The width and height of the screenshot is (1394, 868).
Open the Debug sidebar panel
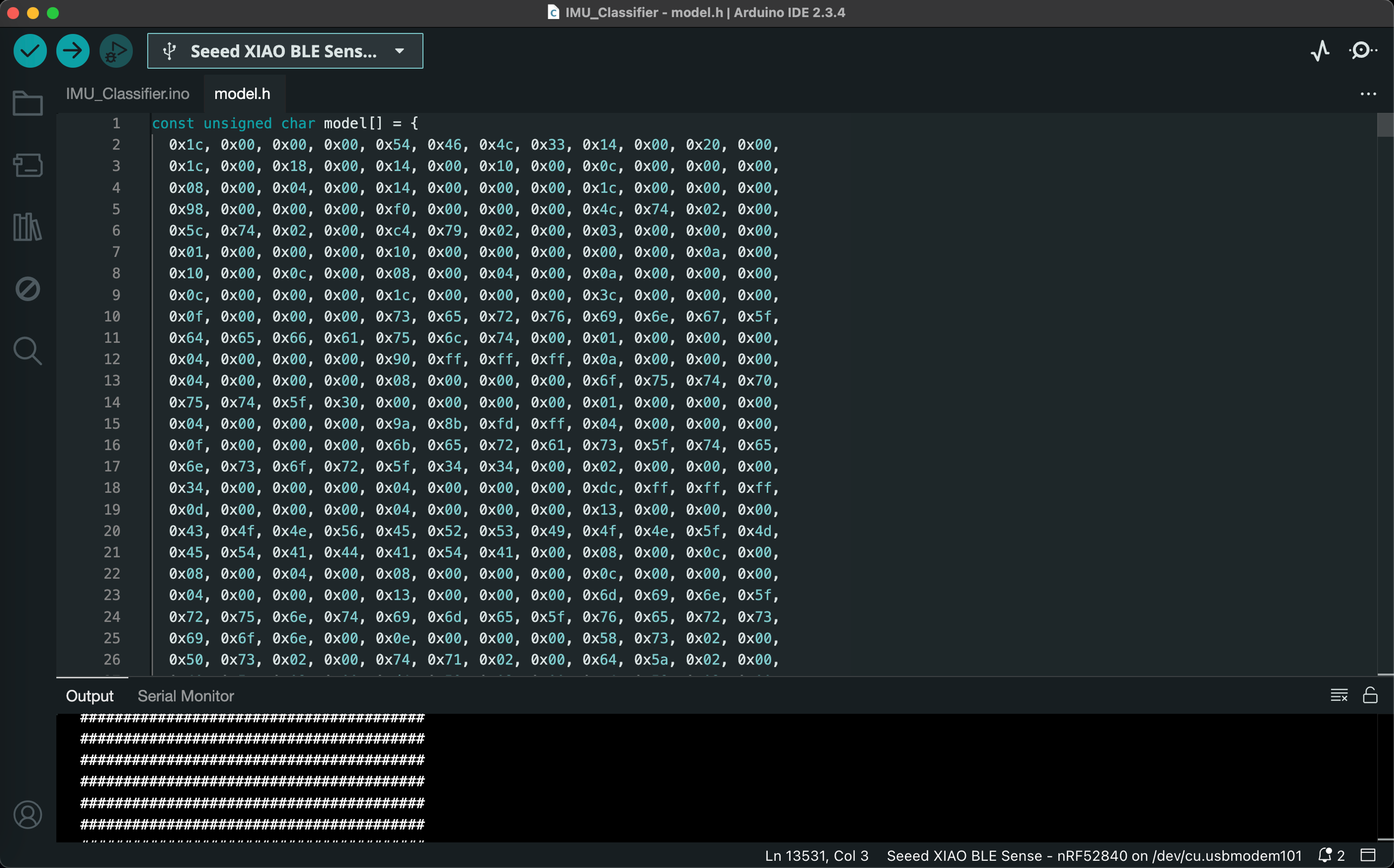28,289
